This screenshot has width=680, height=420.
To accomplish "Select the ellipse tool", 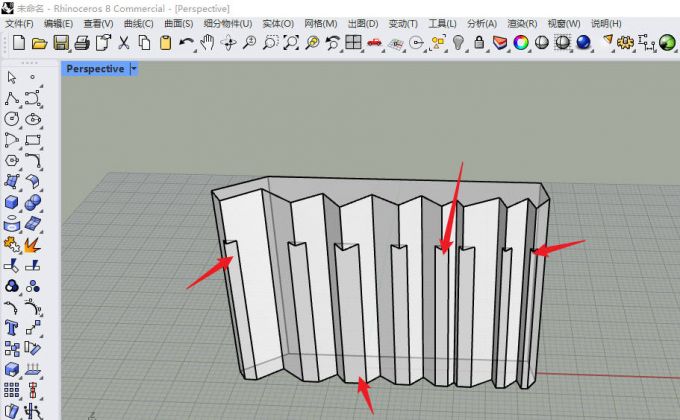I will [x=33, y=119].
